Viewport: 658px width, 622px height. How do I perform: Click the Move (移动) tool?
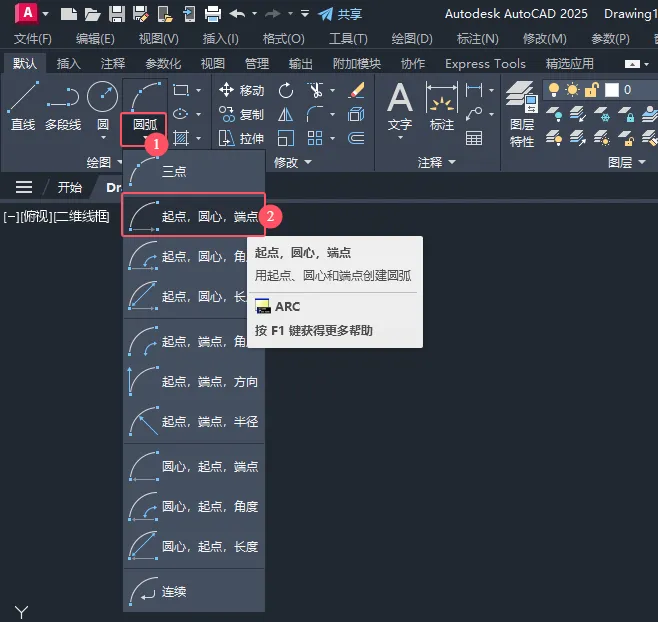click(241, 90)
